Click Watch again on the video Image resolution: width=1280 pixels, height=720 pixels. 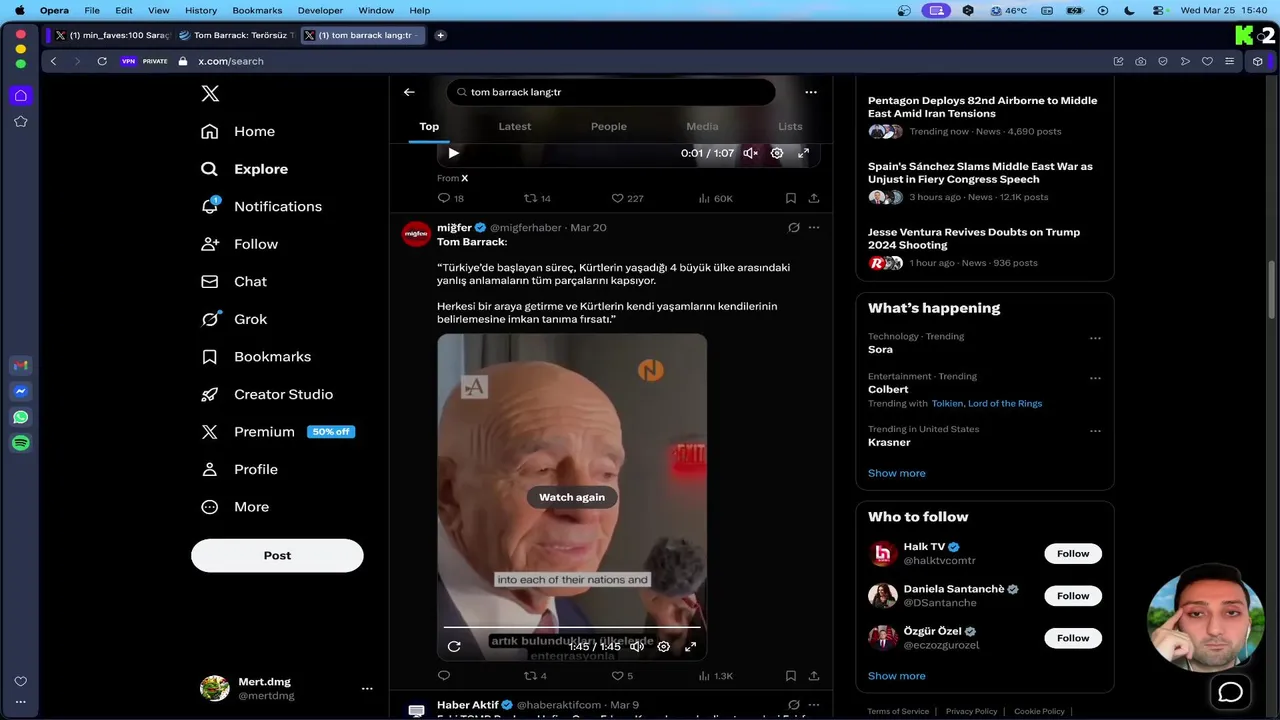[x=572, y=497]
